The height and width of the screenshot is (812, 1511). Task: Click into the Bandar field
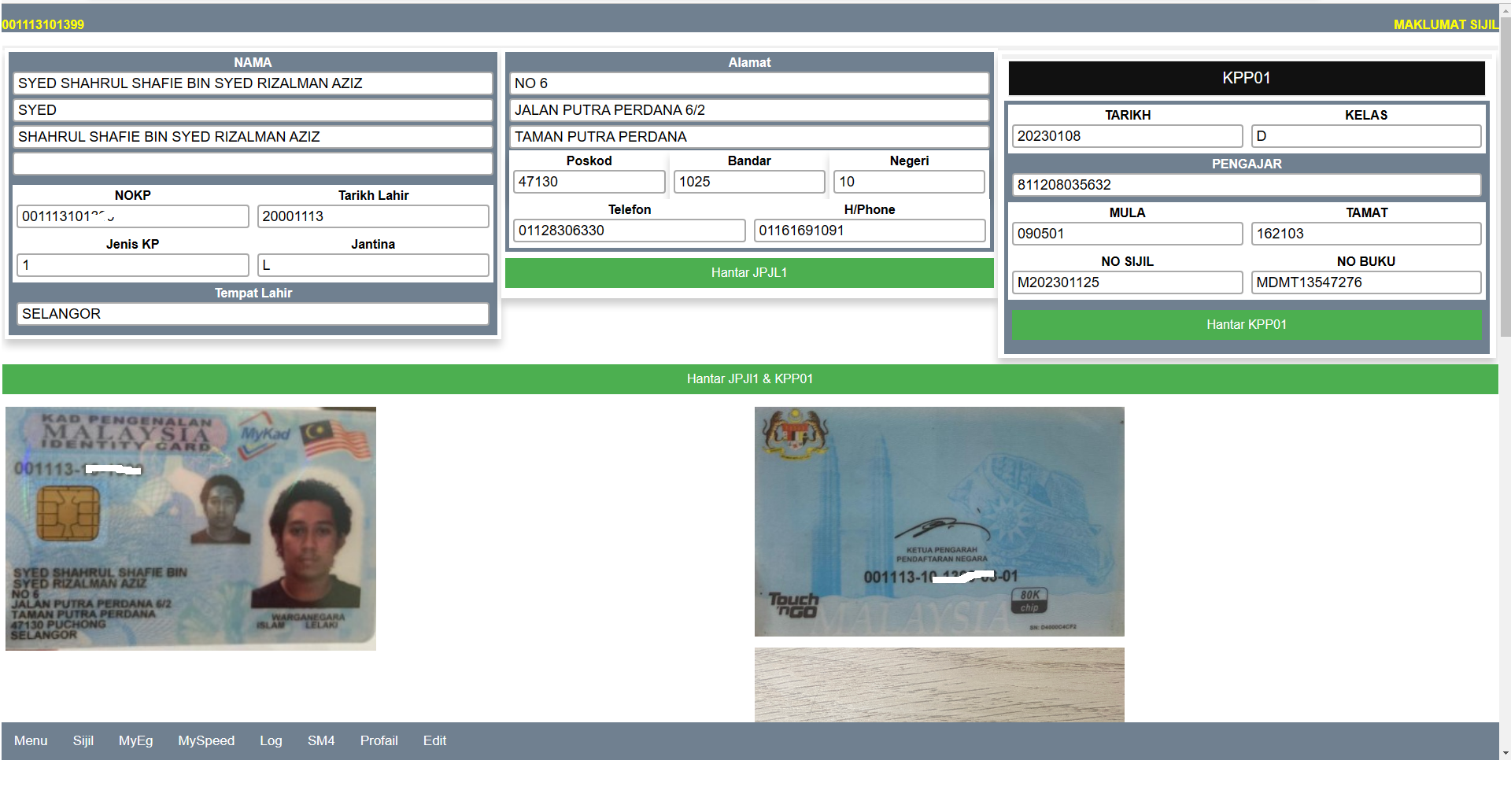[x=748, y=182]
